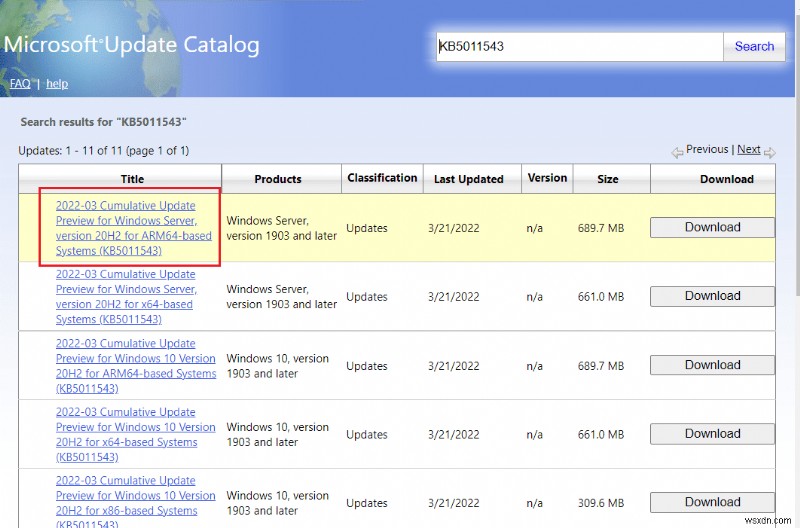Download the Windows 10 x86-based update
The height and width of the screenshot is (528, 800).
pos(712,503)
